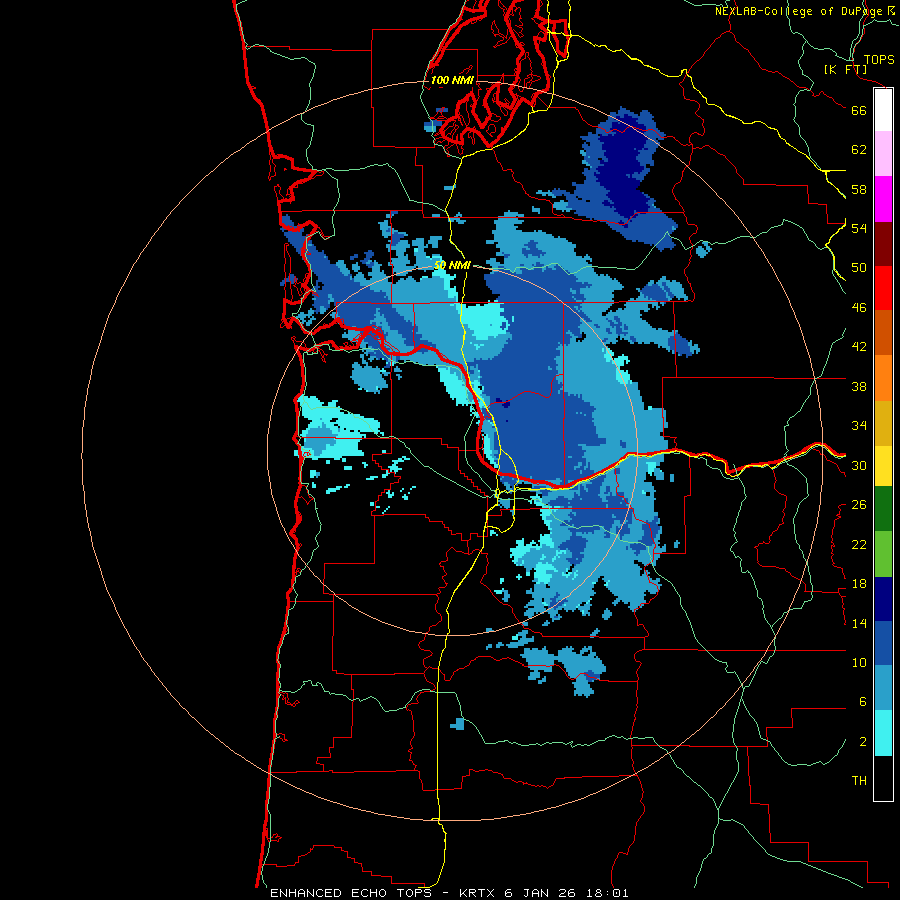The width and height of the screenshot is (900, 900).
Task: Click the '2' legend value label
Action: point(863,742)
